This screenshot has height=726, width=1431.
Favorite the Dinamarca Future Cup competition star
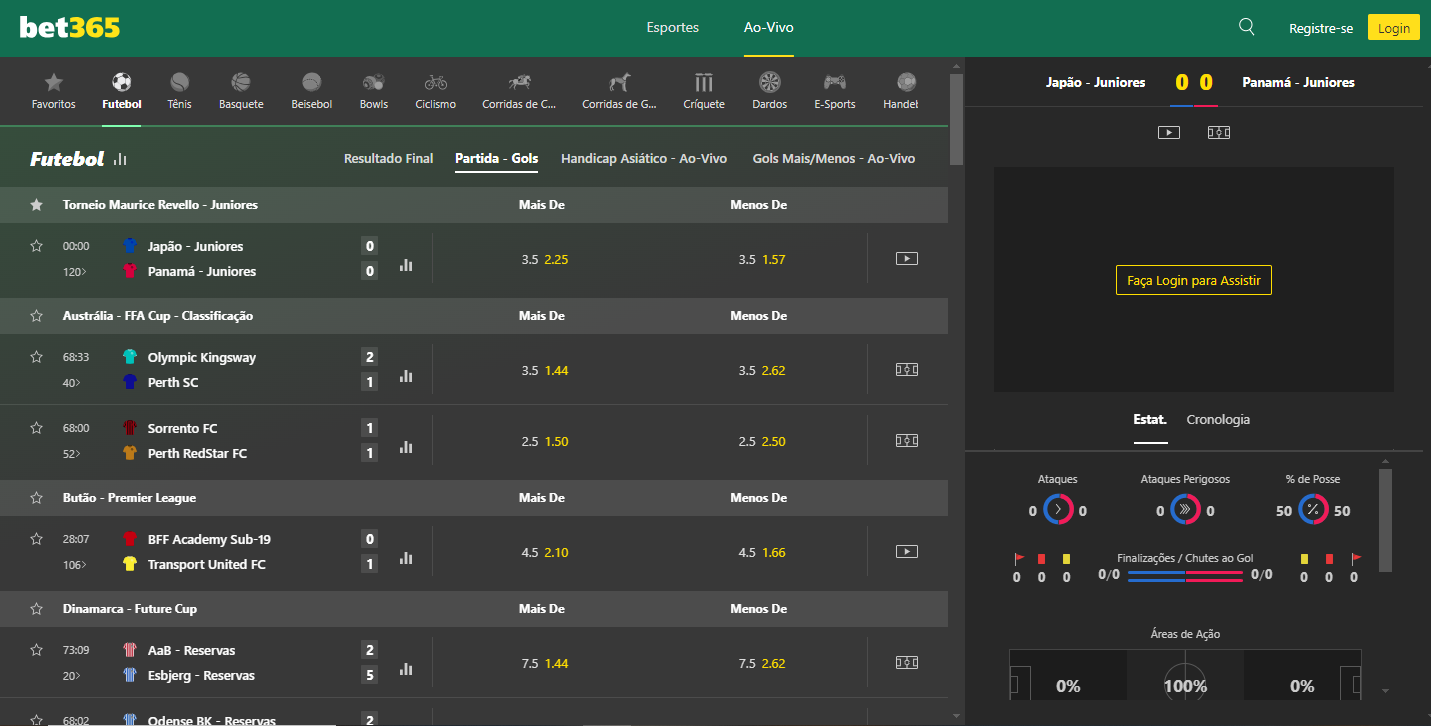coord(37,609)
